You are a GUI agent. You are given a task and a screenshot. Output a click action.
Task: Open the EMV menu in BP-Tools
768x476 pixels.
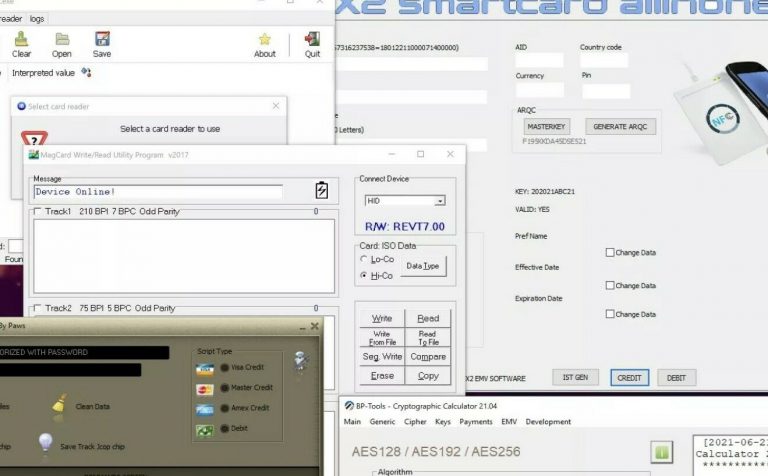click(x=509, y=422)
